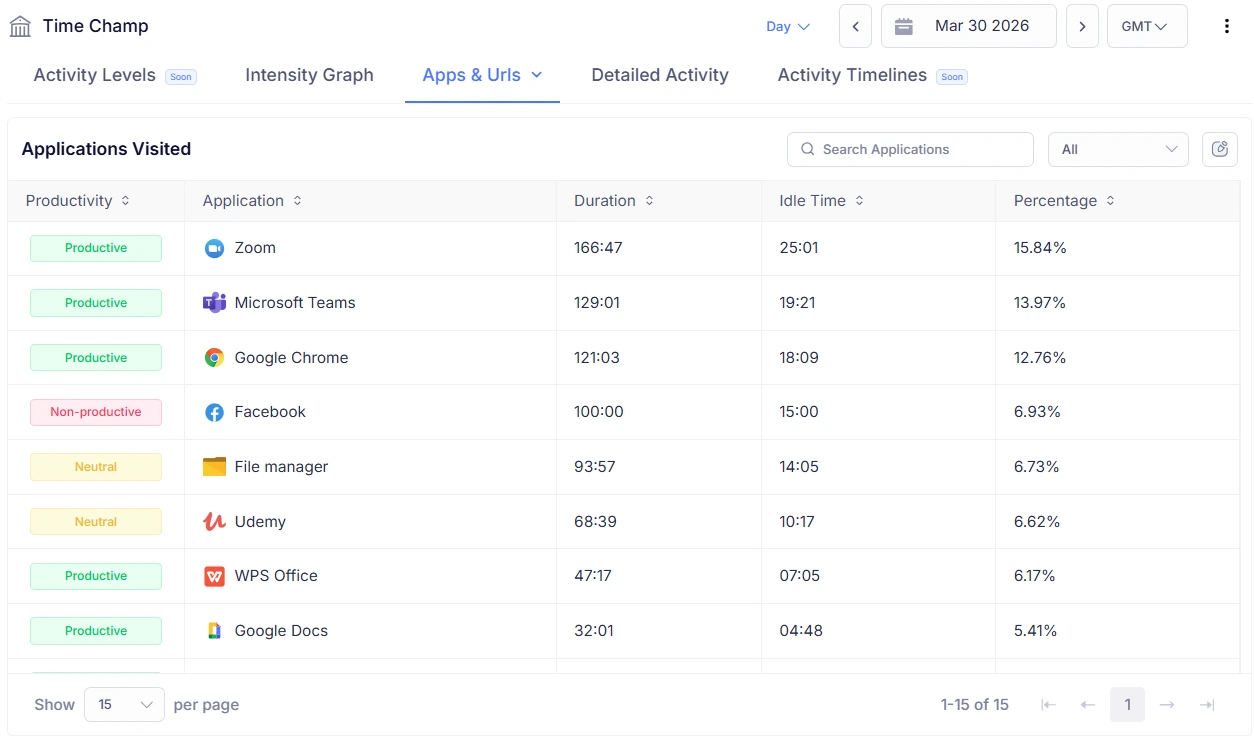This screenshot has height=743, width=1254.
Task: Click the edit report icon beside the All filter
Action: click(x=1219, y=148)
